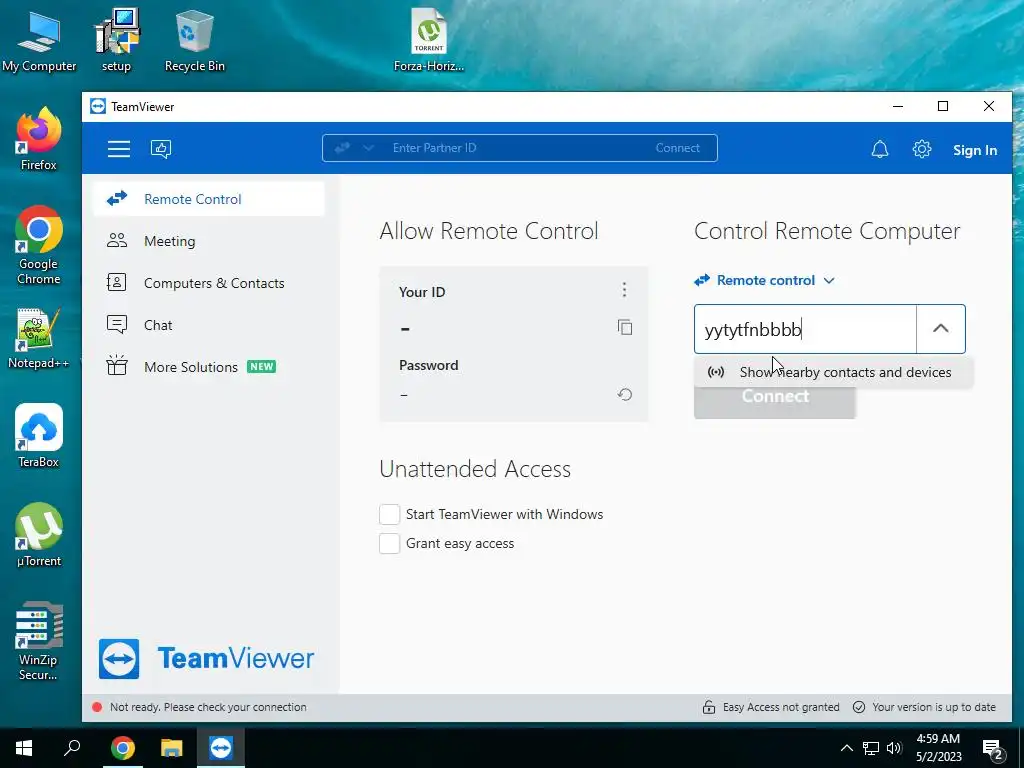Copy Your ID to clipboard
The height and width of the screenshot is (768, 1024).
coord(624,327)
